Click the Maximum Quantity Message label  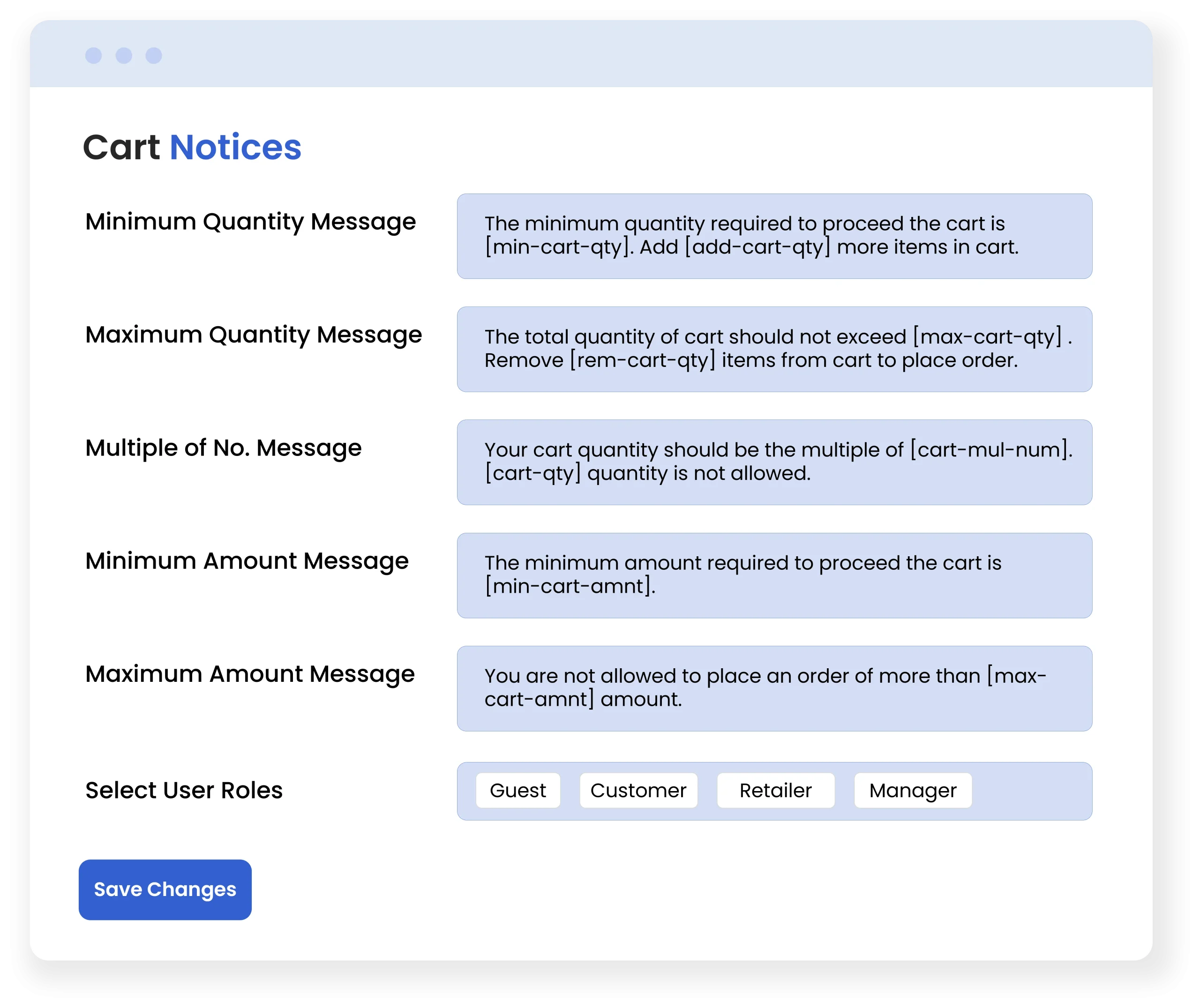coord(253,335)
